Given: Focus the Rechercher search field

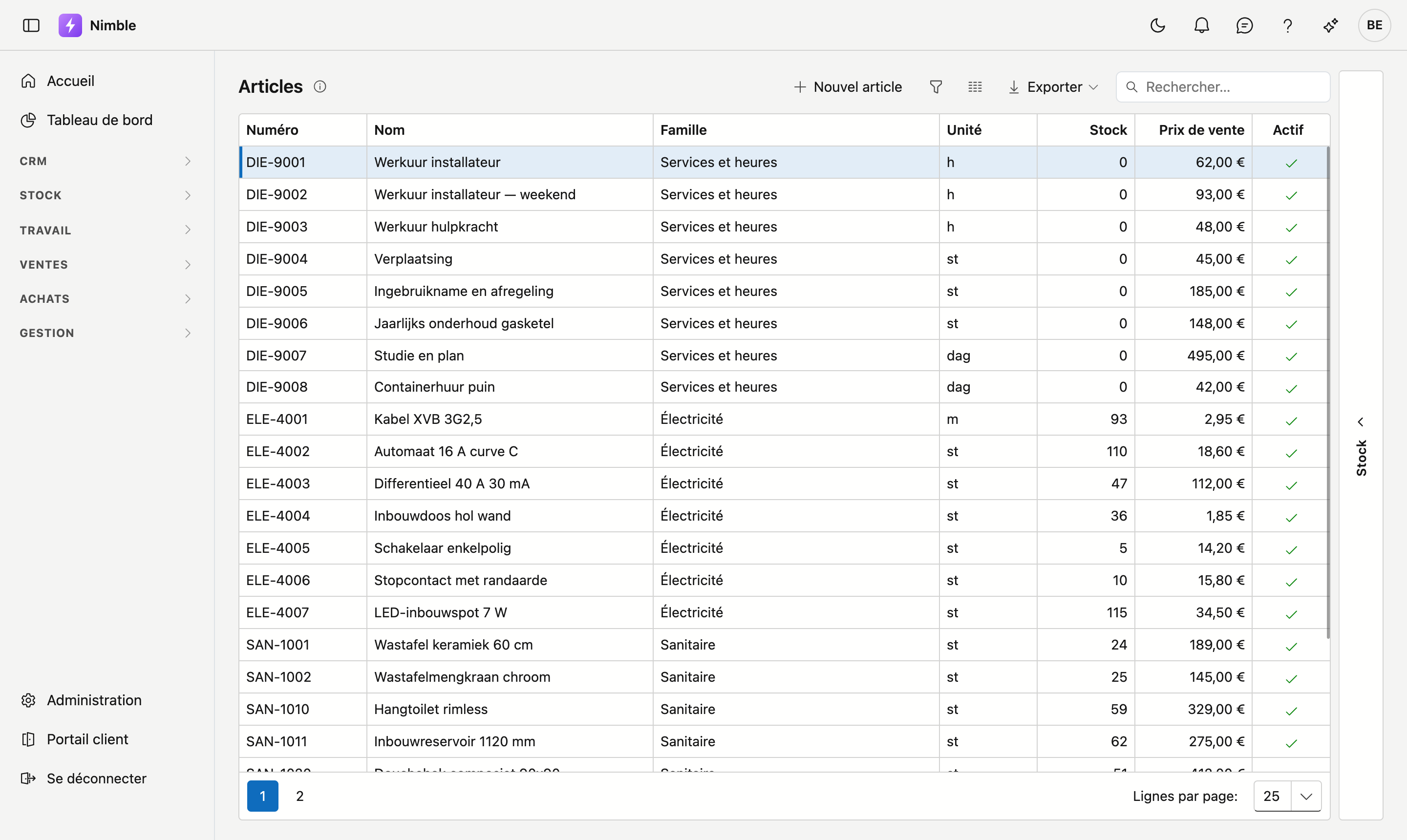Looking at the screenshot, I should click(1223, 86).
